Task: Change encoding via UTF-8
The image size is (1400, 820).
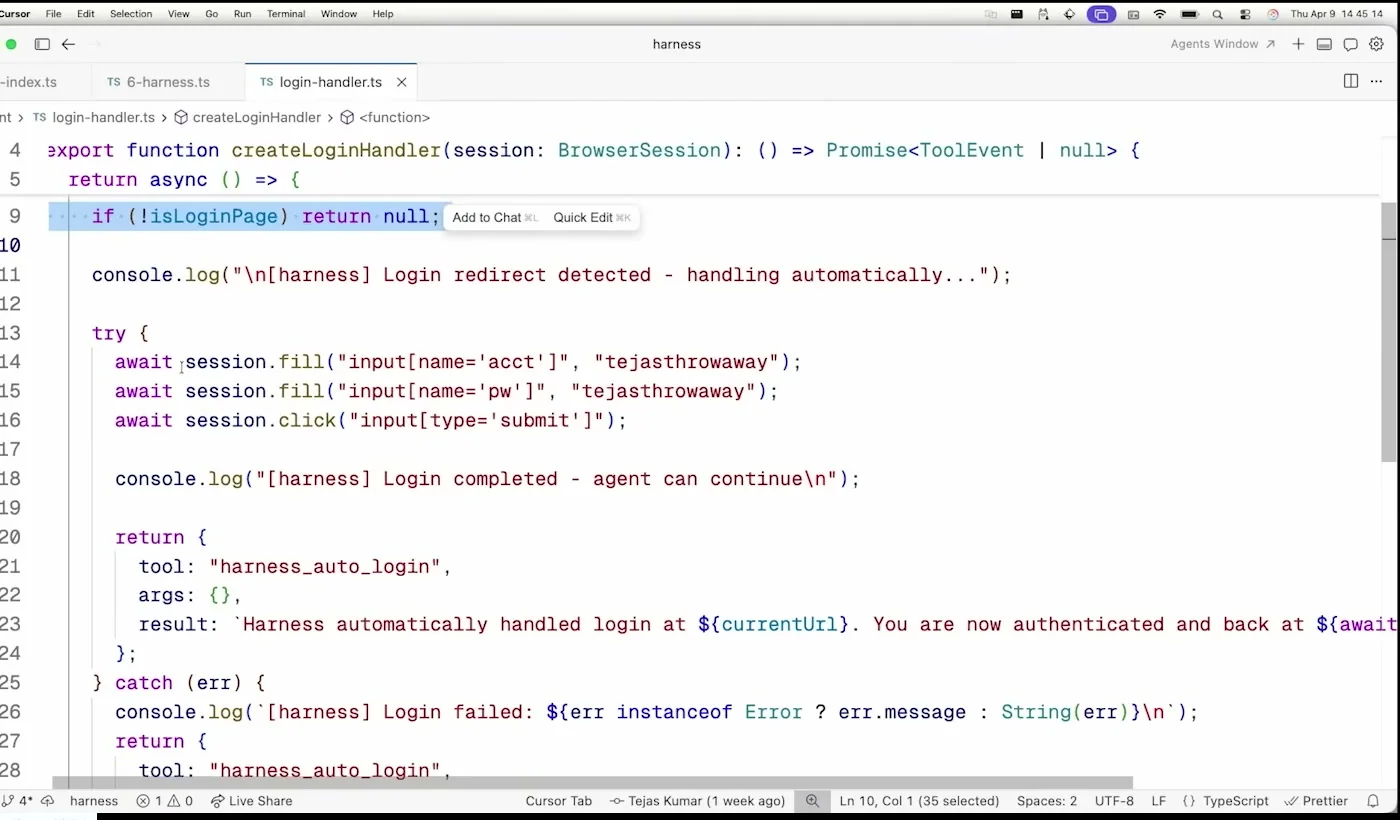Action: coord(1114,801)
